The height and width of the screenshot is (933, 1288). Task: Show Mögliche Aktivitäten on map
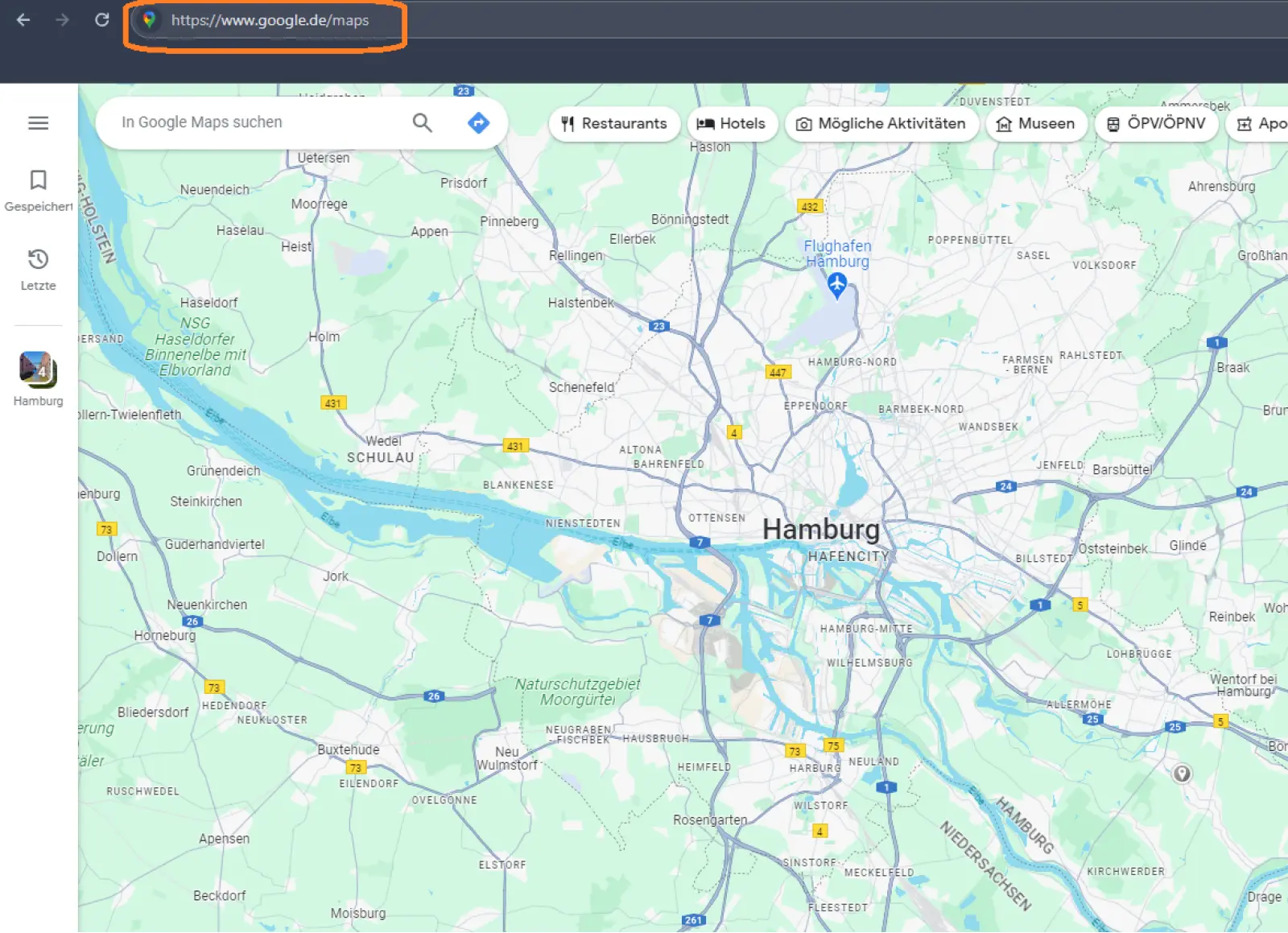881,124
